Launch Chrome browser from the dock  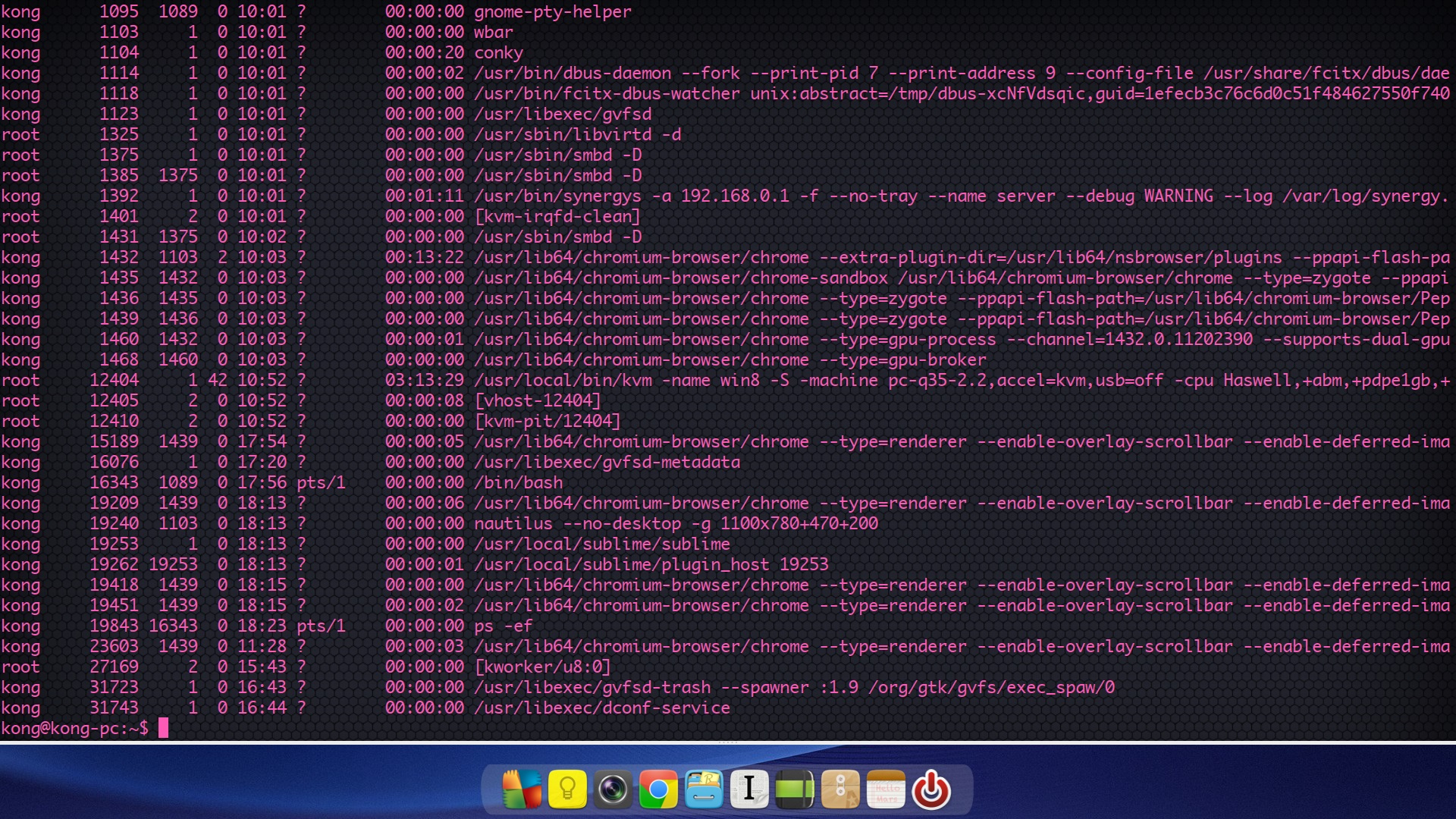658,789
